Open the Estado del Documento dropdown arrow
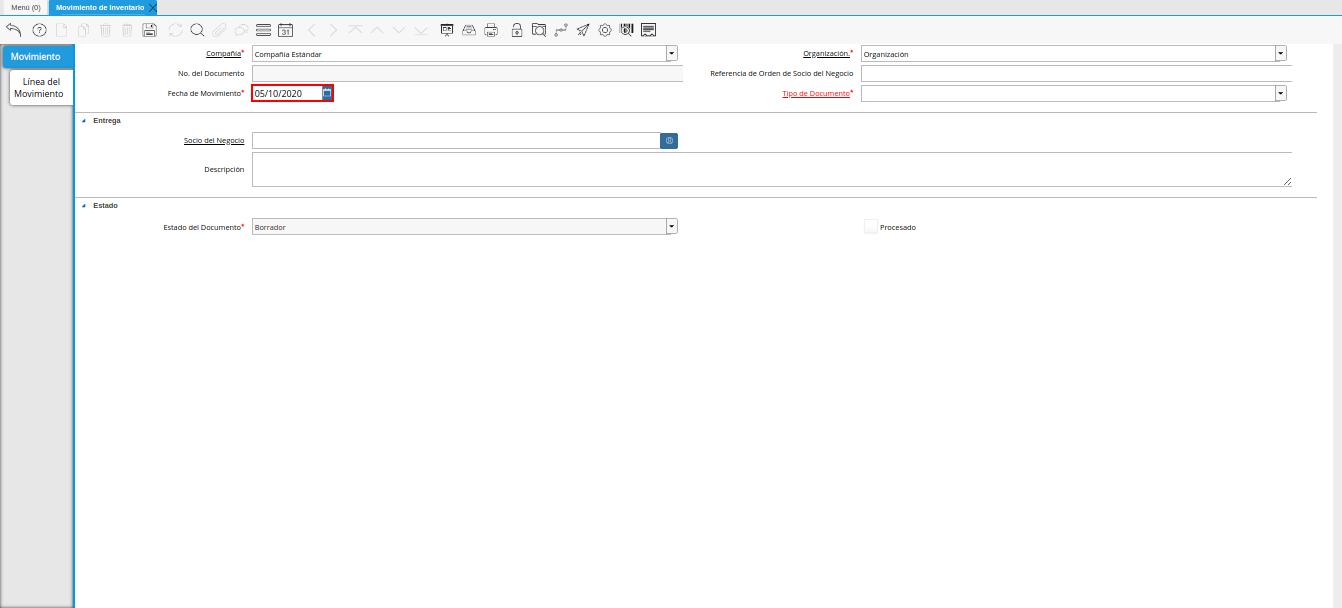The image size is (1342, 608). (672, 227)
